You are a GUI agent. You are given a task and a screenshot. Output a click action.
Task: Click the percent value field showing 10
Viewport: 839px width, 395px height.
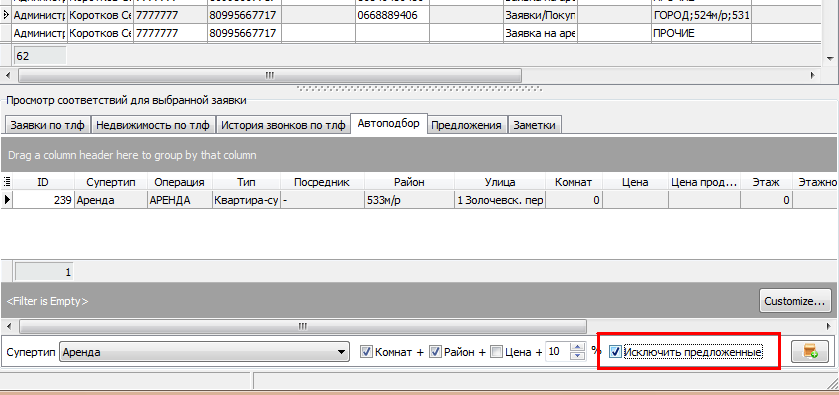[558, 352]
